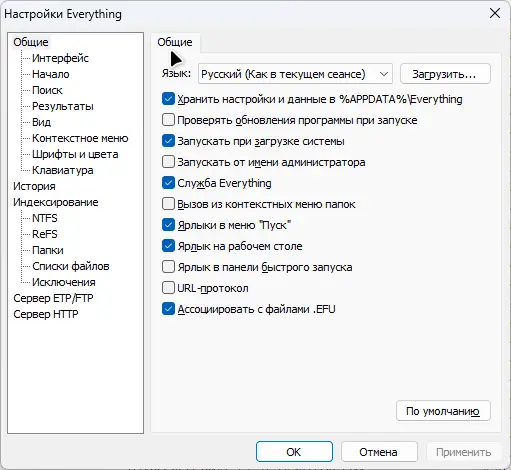Select "Папки" under Индексирование

[48, 250]
